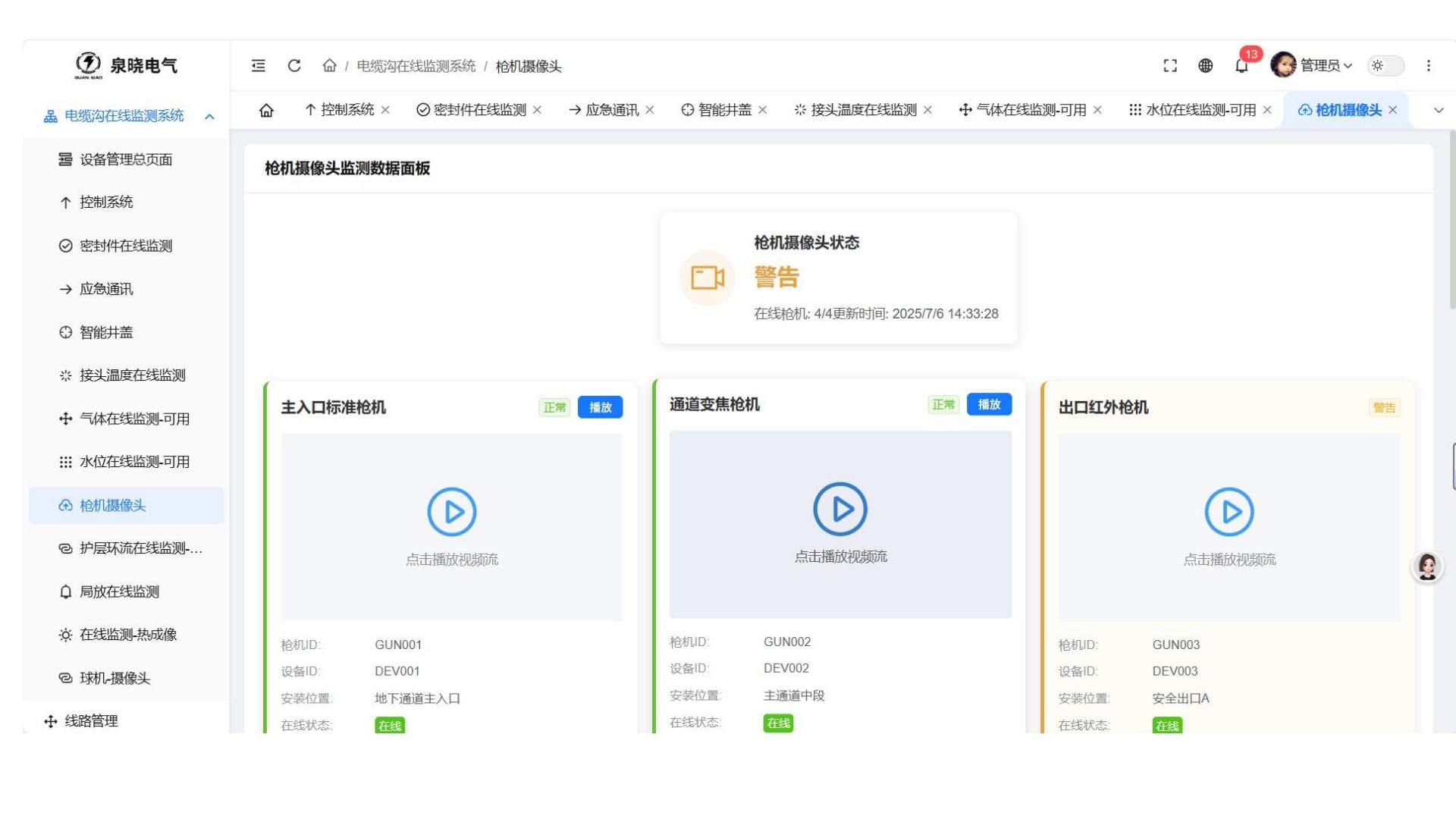Close the 接头温度在线监测 tab
The height and width of the screenshot is (819, 1456).
927,111
